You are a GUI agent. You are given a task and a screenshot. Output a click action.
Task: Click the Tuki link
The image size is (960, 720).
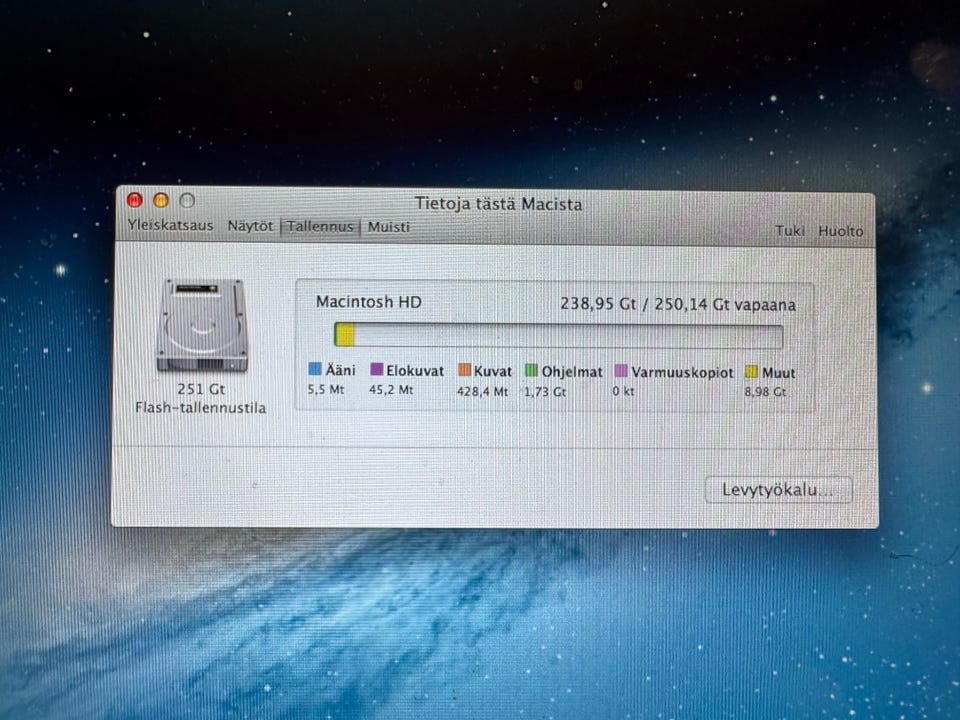tap(790, 231)
